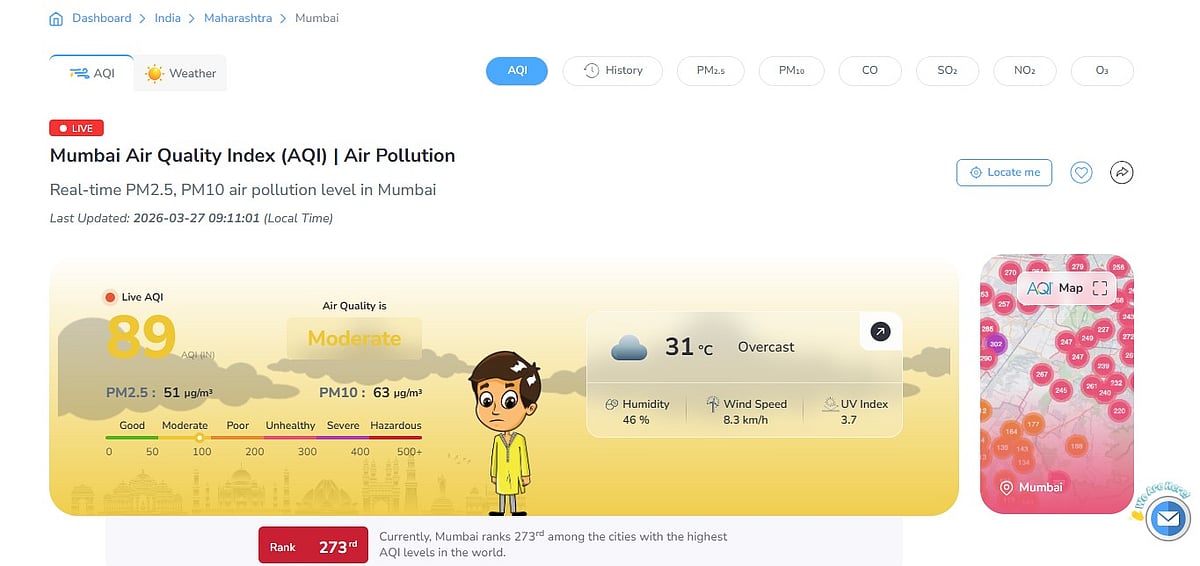Click the Live AQI red dot indicator

pyautogui.click(x=110, y=297)
